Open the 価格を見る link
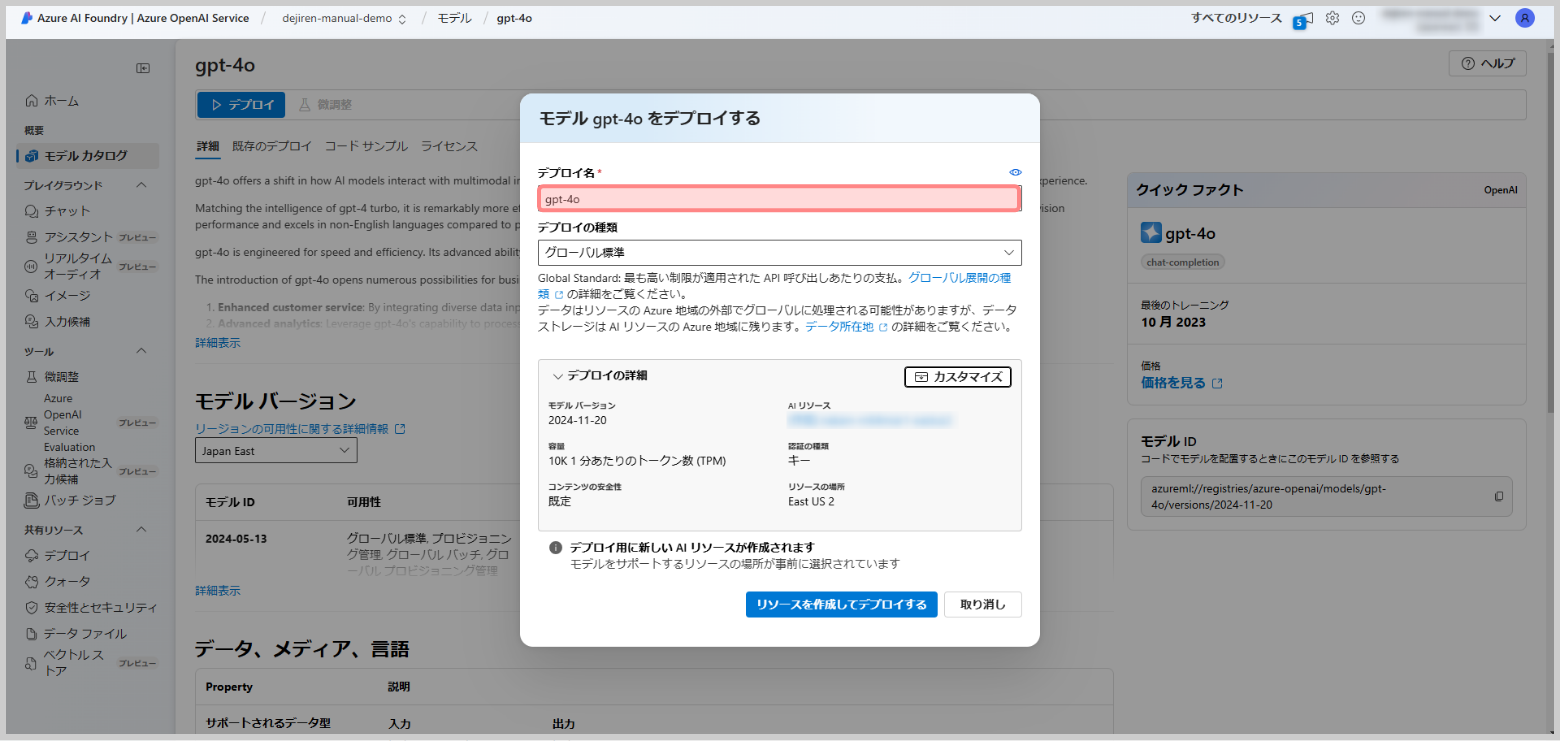This screenshot has width=1560, height=741. coord(1181,383)
